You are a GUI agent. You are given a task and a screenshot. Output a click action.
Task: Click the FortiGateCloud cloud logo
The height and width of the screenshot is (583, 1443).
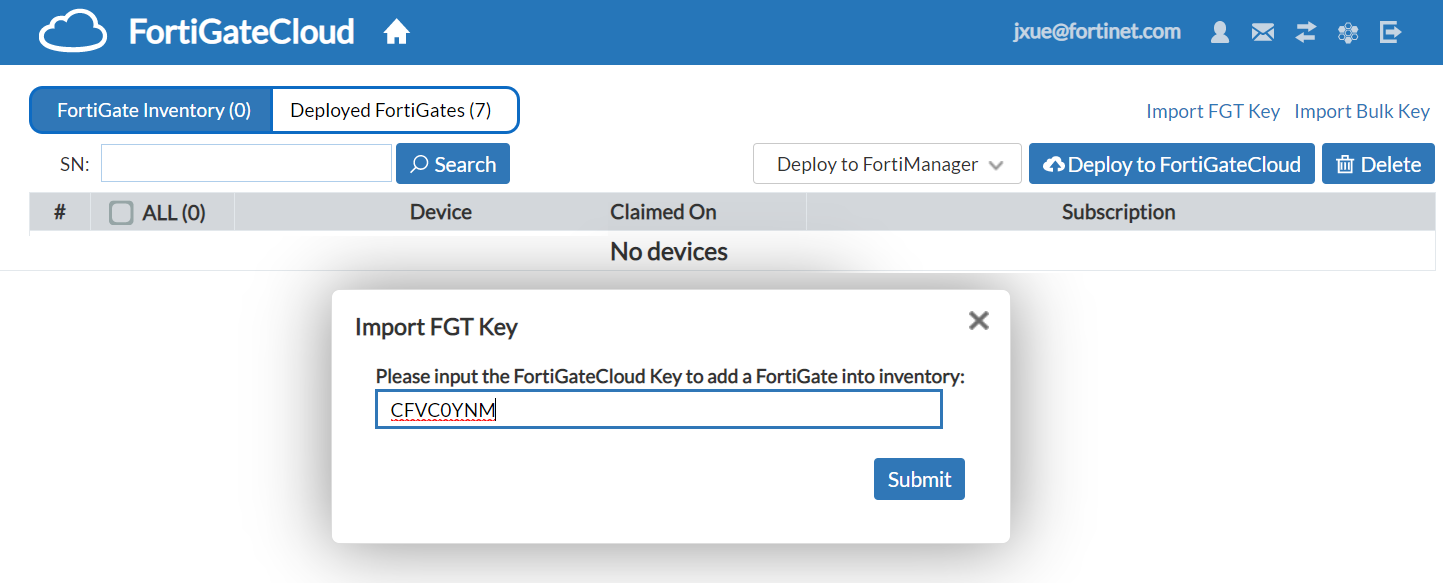click(73, 32)
